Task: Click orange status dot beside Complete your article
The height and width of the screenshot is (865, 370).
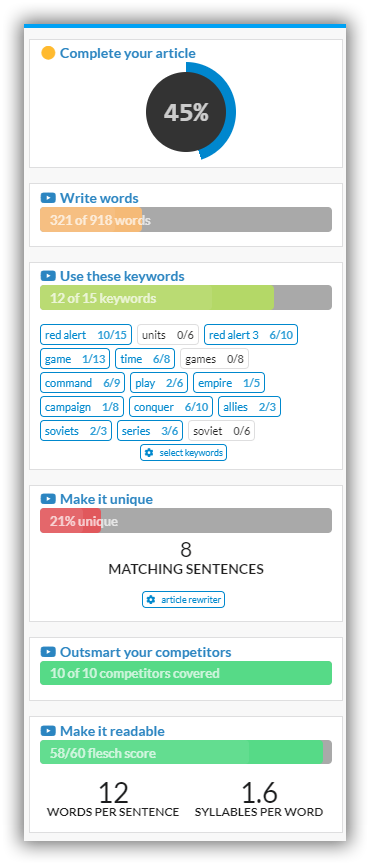Action: pos(48,53)
